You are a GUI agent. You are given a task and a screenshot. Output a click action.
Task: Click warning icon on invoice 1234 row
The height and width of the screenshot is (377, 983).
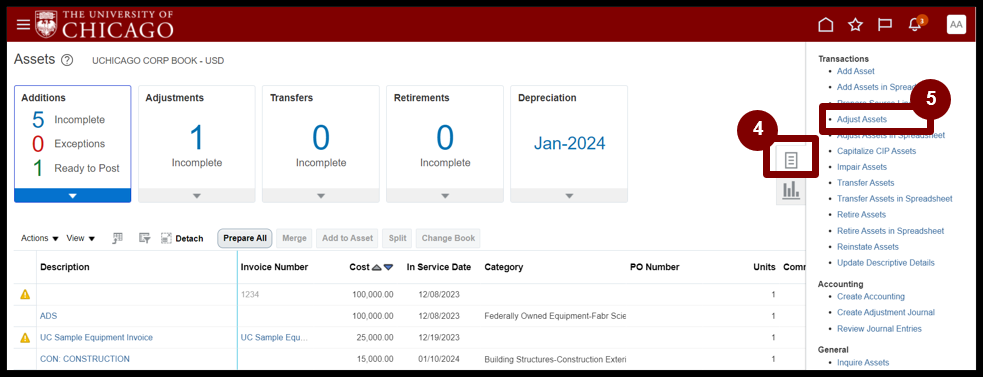click(x=25, y=294)
